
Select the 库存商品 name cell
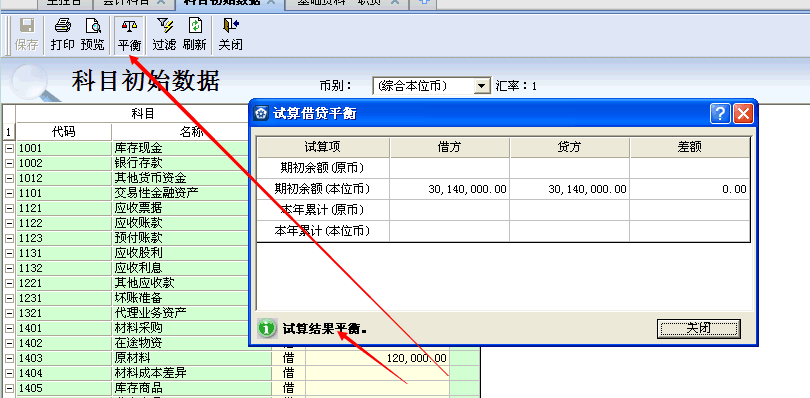click(192, 388)
